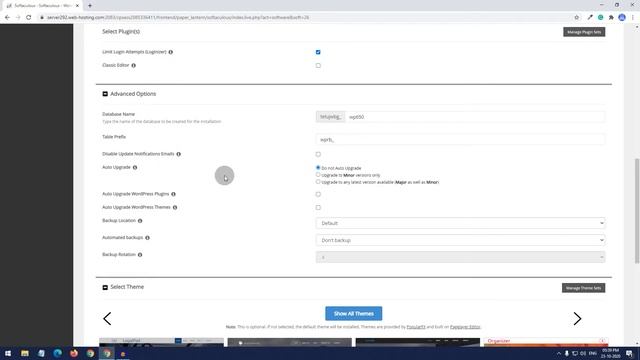Bookmark this page with the star icon
The height and width of the screenshot is (360, 640).
tap(576, 18)
